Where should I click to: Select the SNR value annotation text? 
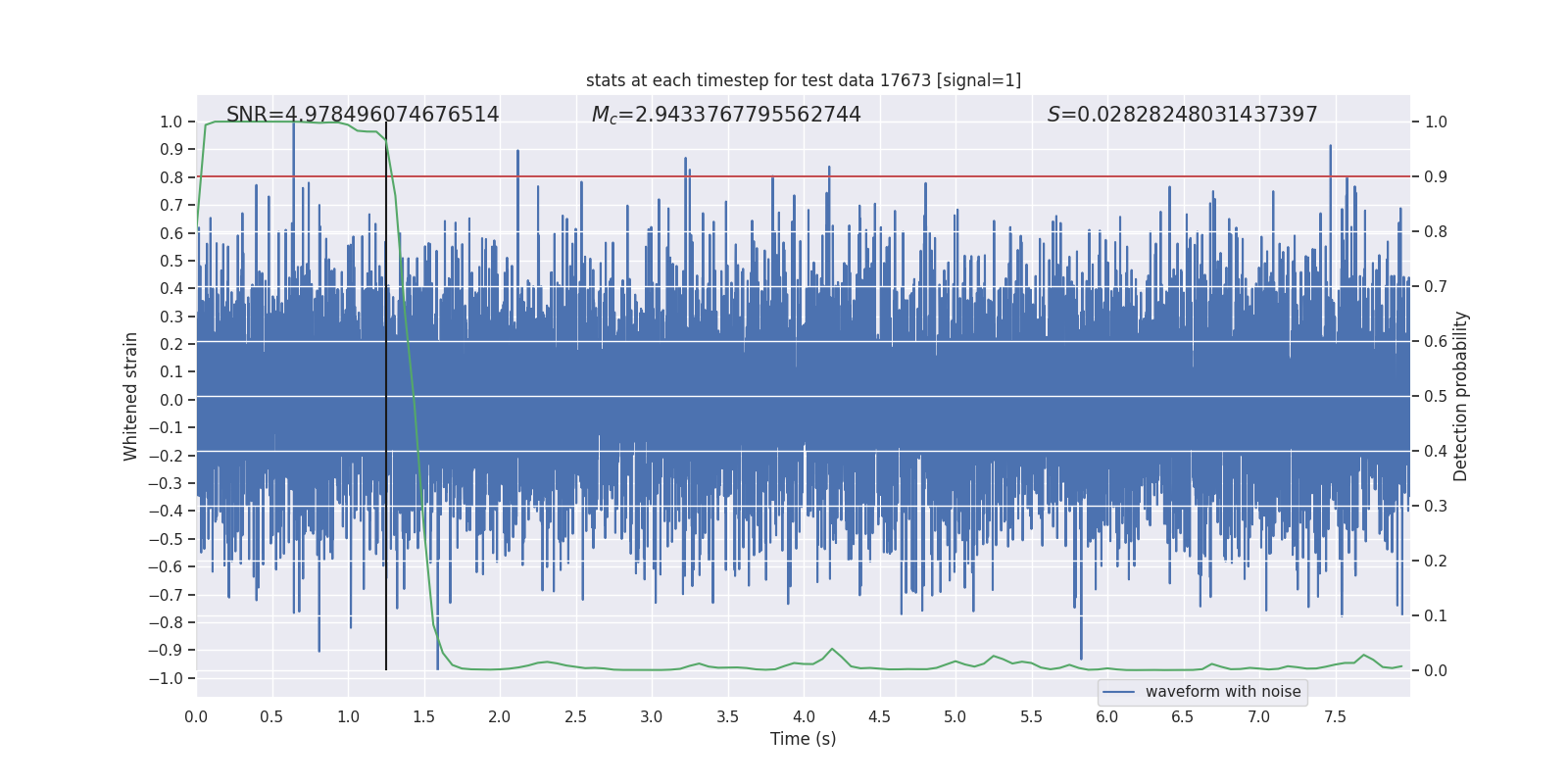[x=363, y=115]
